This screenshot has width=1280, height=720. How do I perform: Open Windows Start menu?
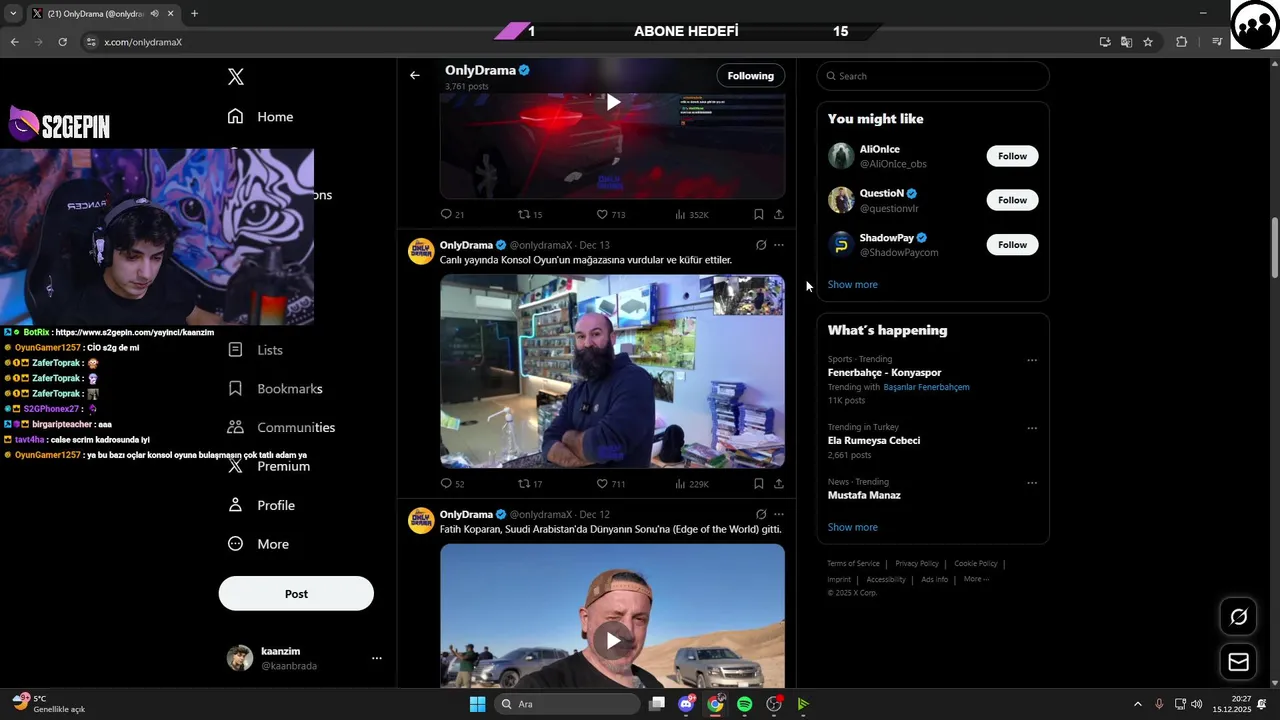[x=477, y=704]
